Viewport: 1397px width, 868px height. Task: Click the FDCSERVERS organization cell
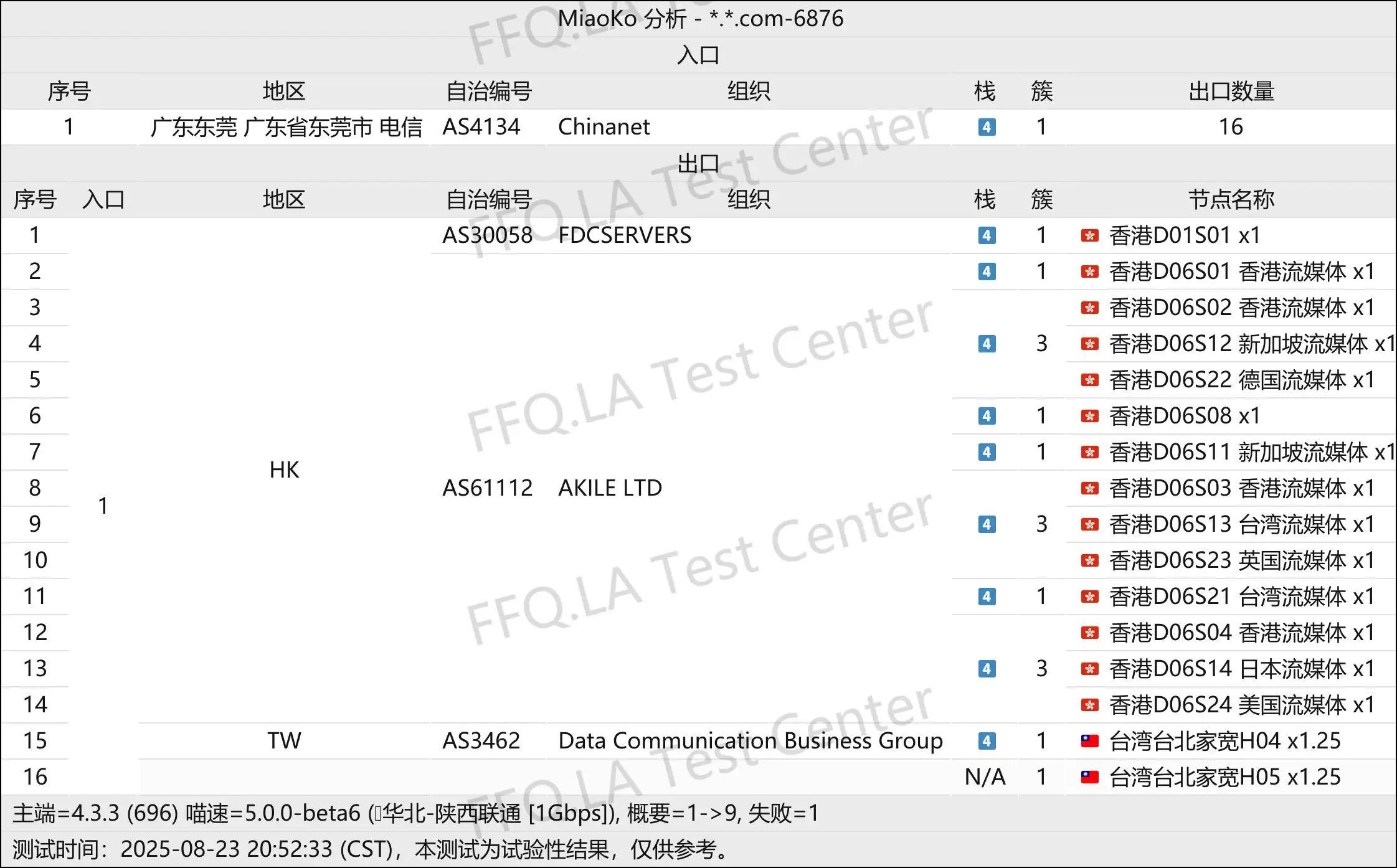click(625, 235)
